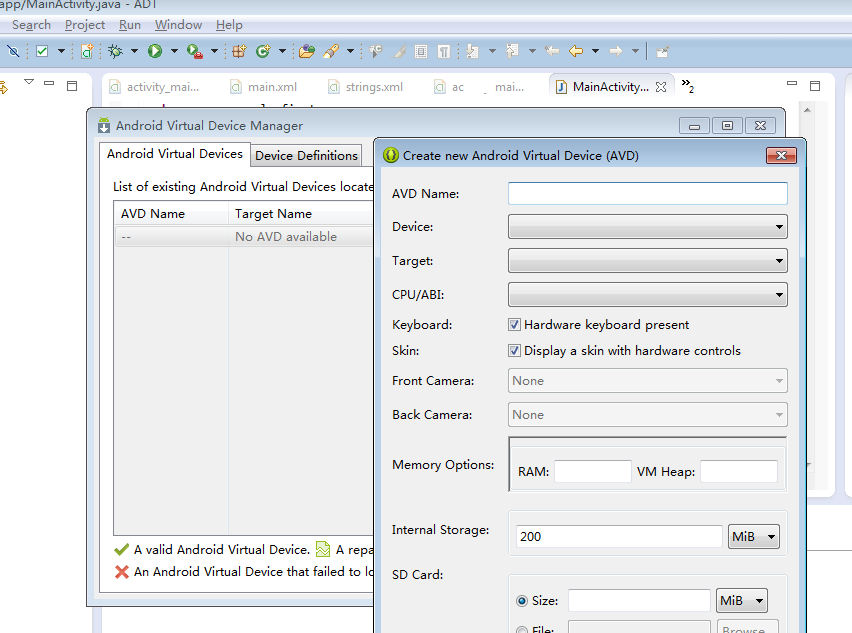This screenshot has height=633, width=852.
Task: Open the Back Camera dropdown
Action: tap(648, 415)
